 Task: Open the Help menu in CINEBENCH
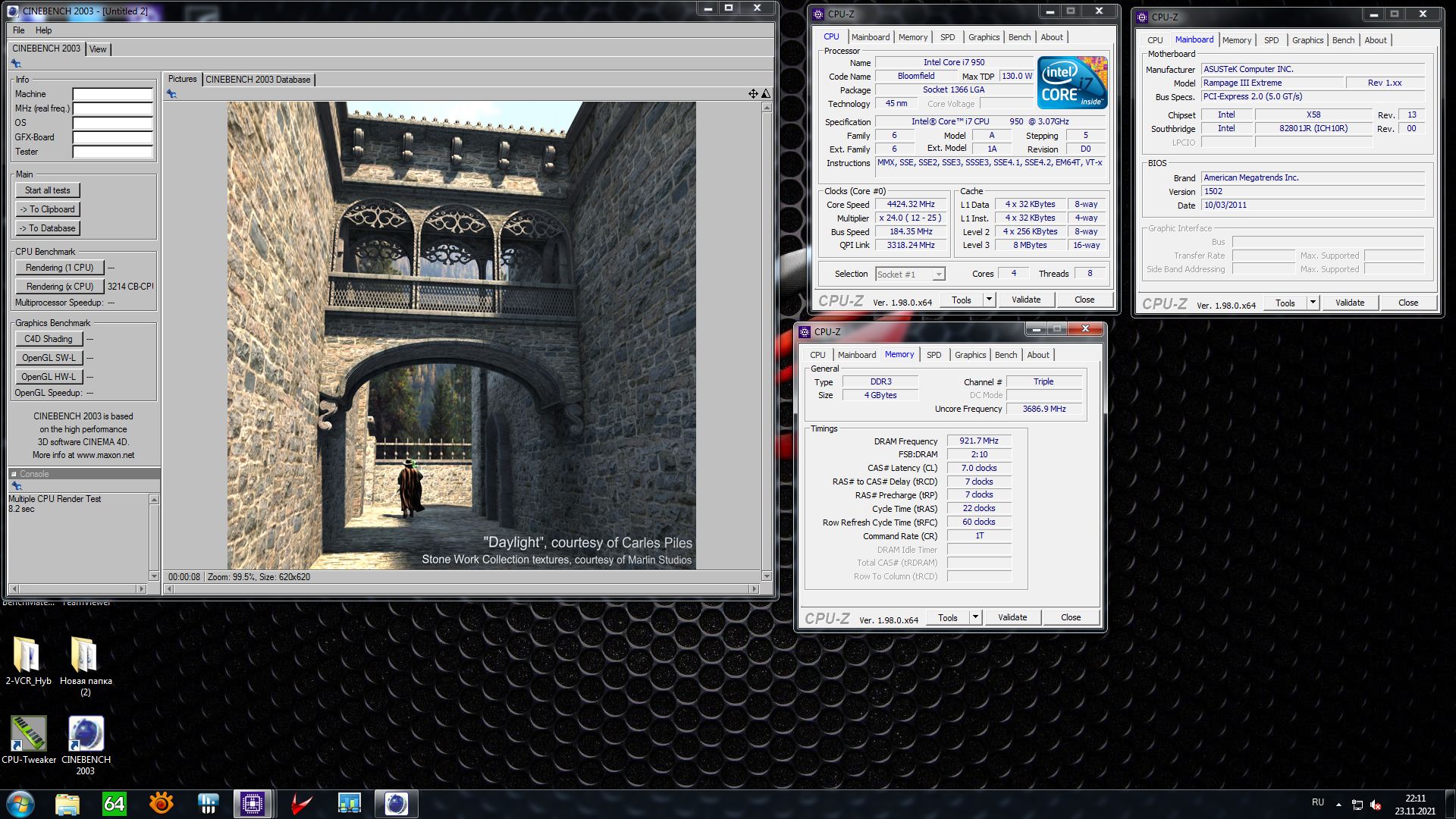coord(44,30)
